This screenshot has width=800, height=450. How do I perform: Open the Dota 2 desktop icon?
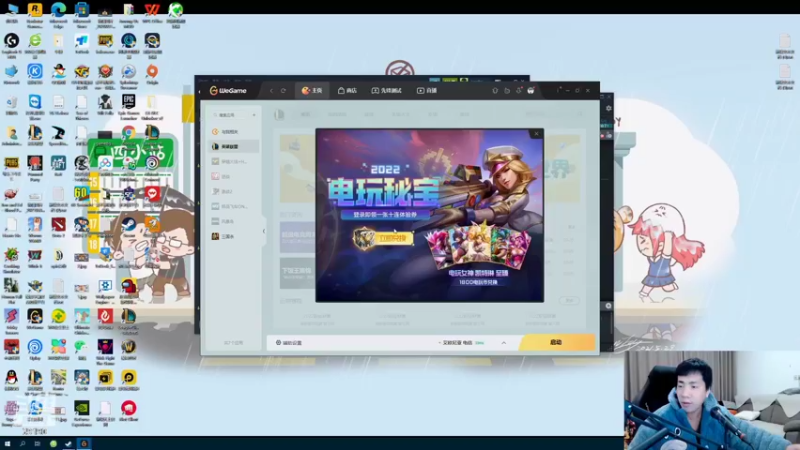pyautogui.click(x=58, y=228)
